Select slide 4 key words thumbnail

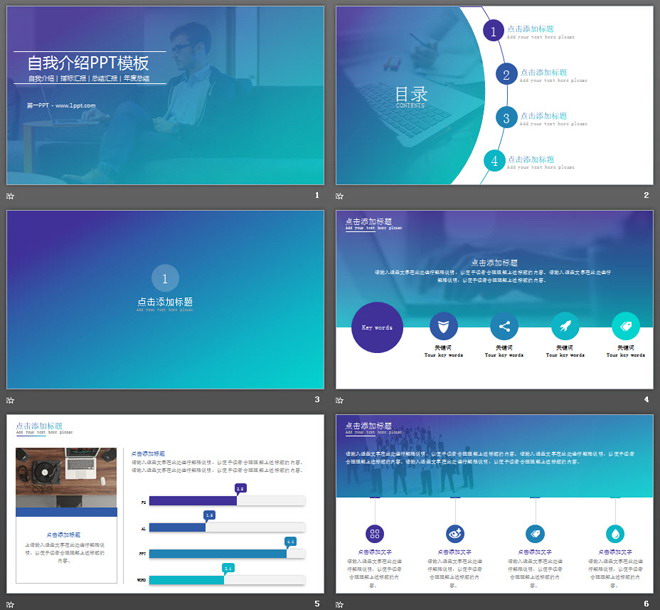(x=494, y=299)
